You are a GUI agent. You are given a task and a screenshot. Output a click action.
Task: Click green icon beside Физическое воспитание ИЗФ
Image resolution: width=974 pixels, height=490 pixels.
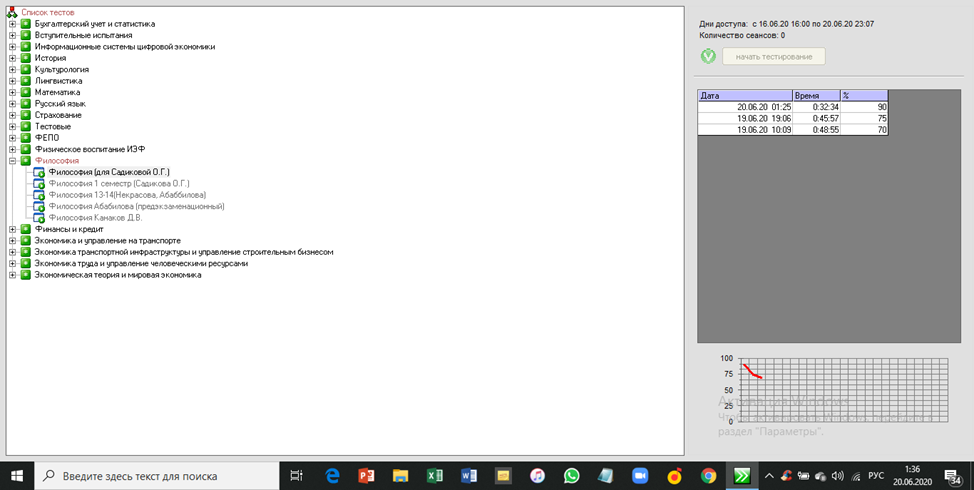[x=25, y=150]
